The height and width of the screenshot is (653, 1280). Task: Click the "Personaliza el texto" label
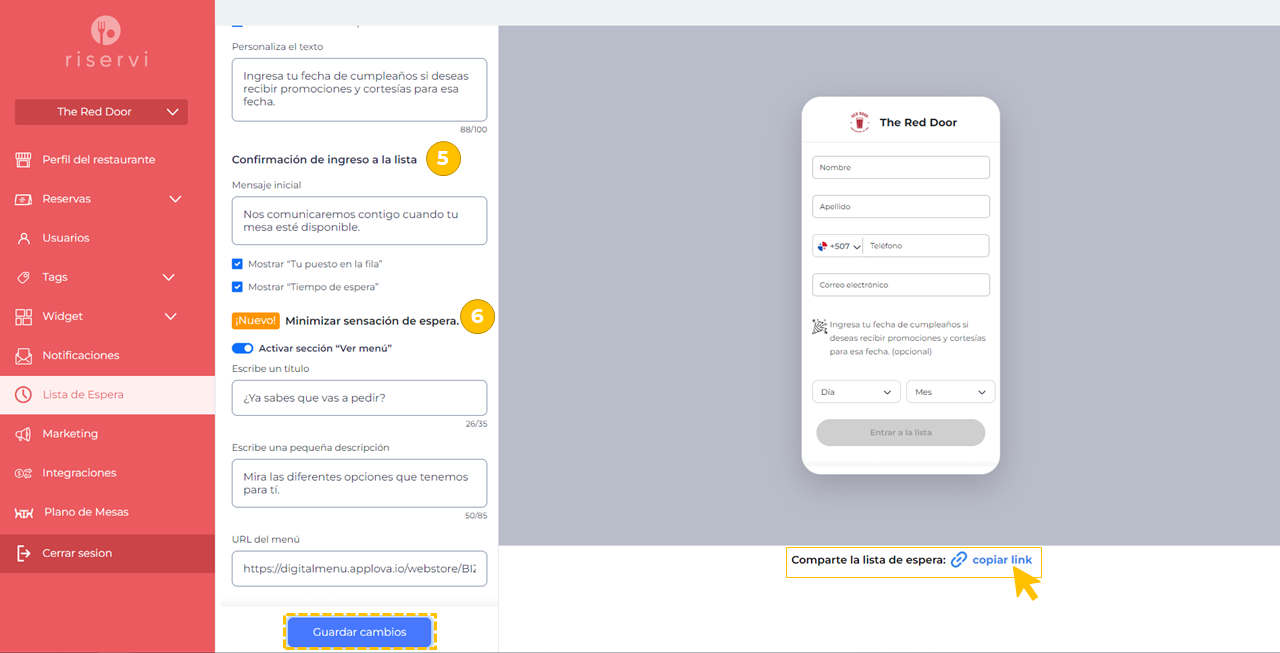[x=277, y=47]
